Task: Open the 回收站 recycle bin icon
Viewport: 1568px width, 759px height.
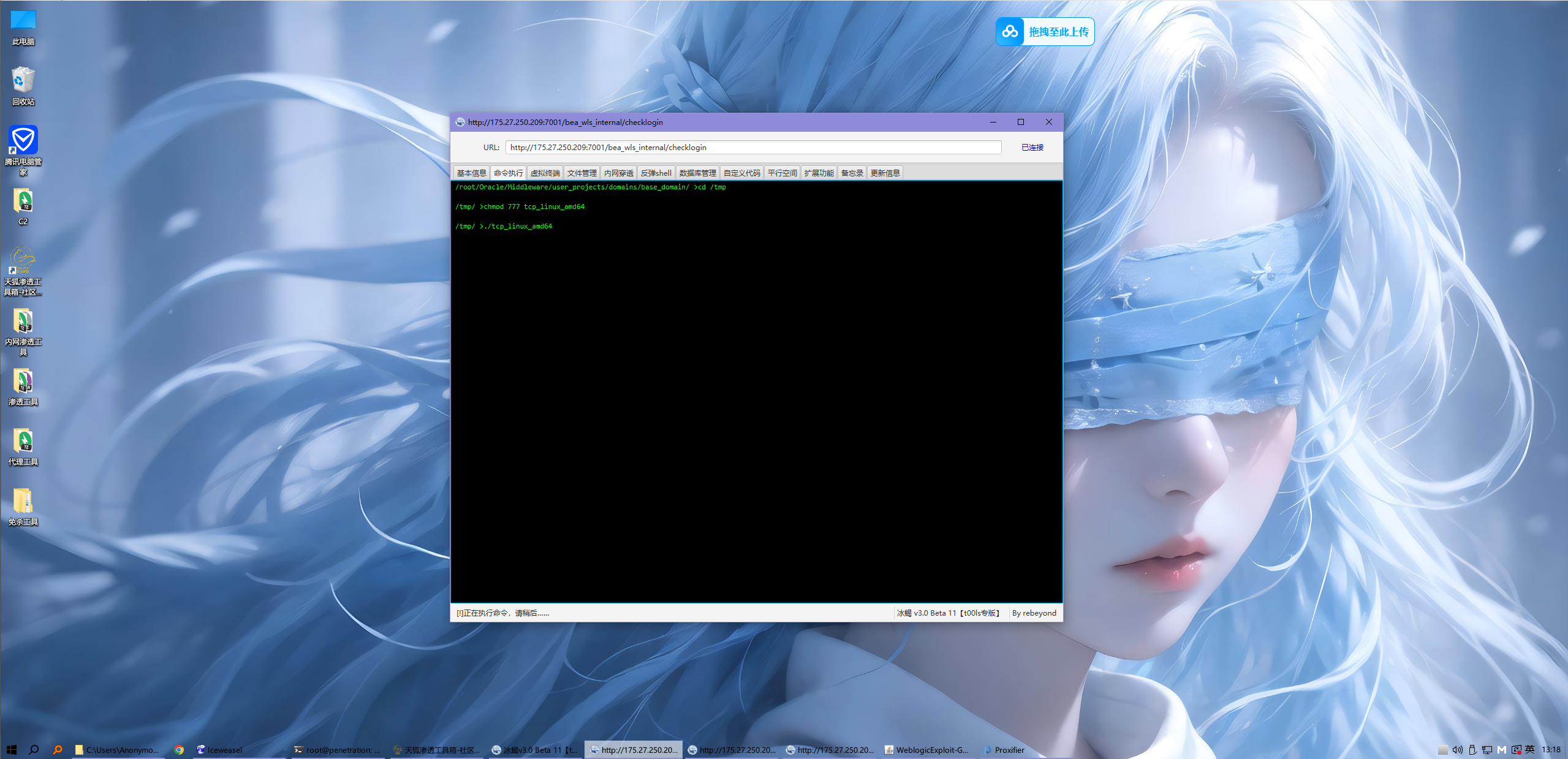Action: [x=23, y=80]
